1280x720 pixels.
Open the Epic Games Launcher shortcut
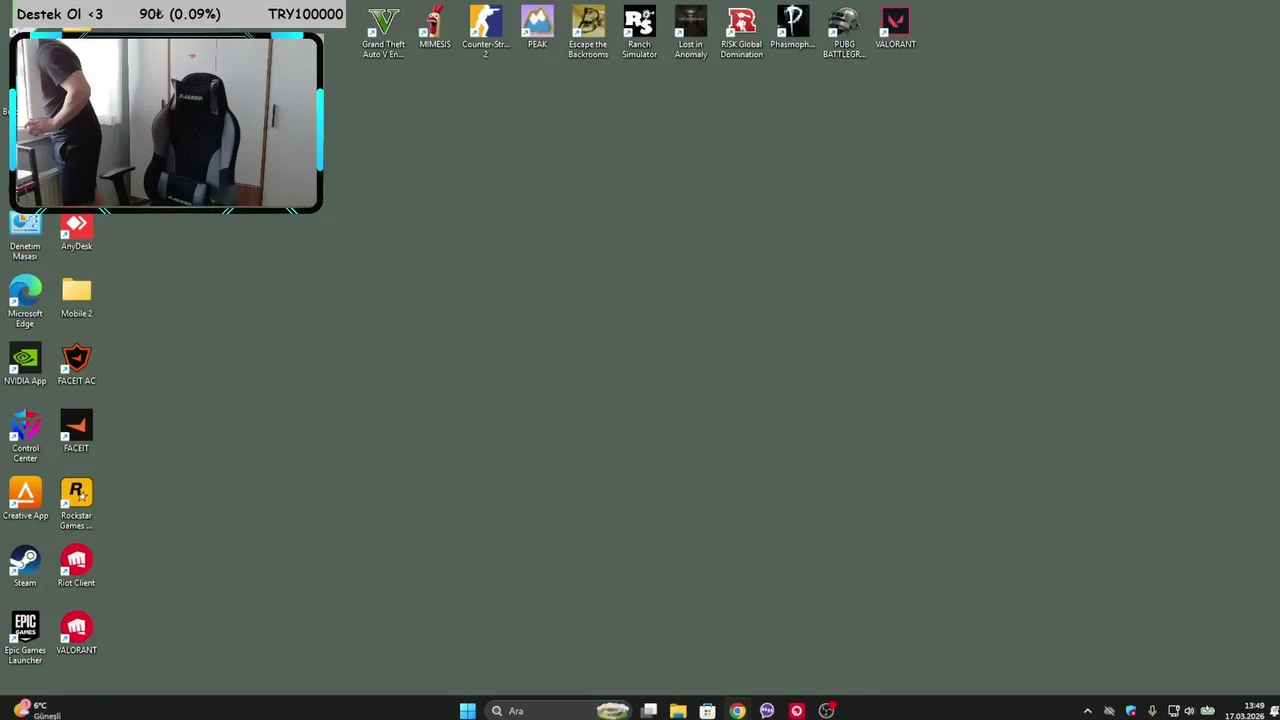point(25,638)
